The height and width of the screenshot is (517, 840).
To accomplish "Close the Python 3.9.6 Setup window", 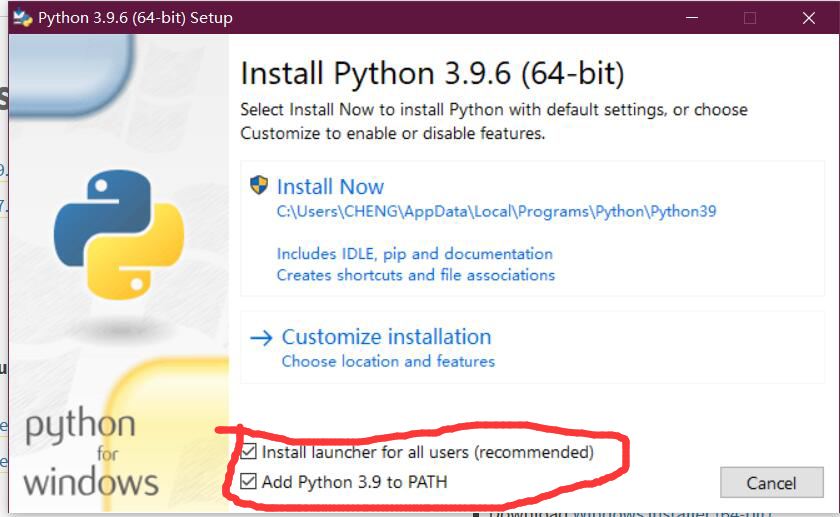I will [x=809, y=18].
